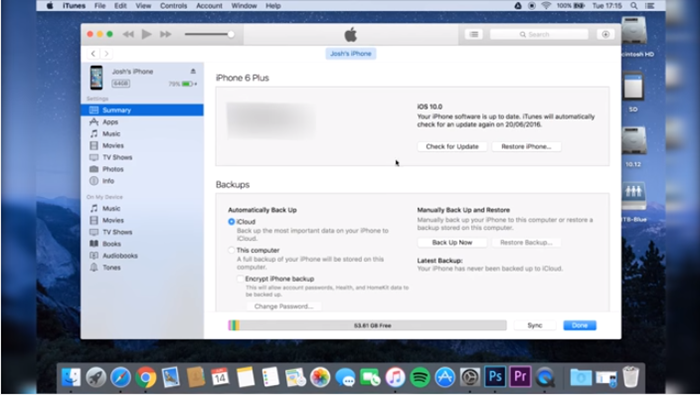The image size is (700, 395).
Task: Skip to the previous track
Action: 128,34
